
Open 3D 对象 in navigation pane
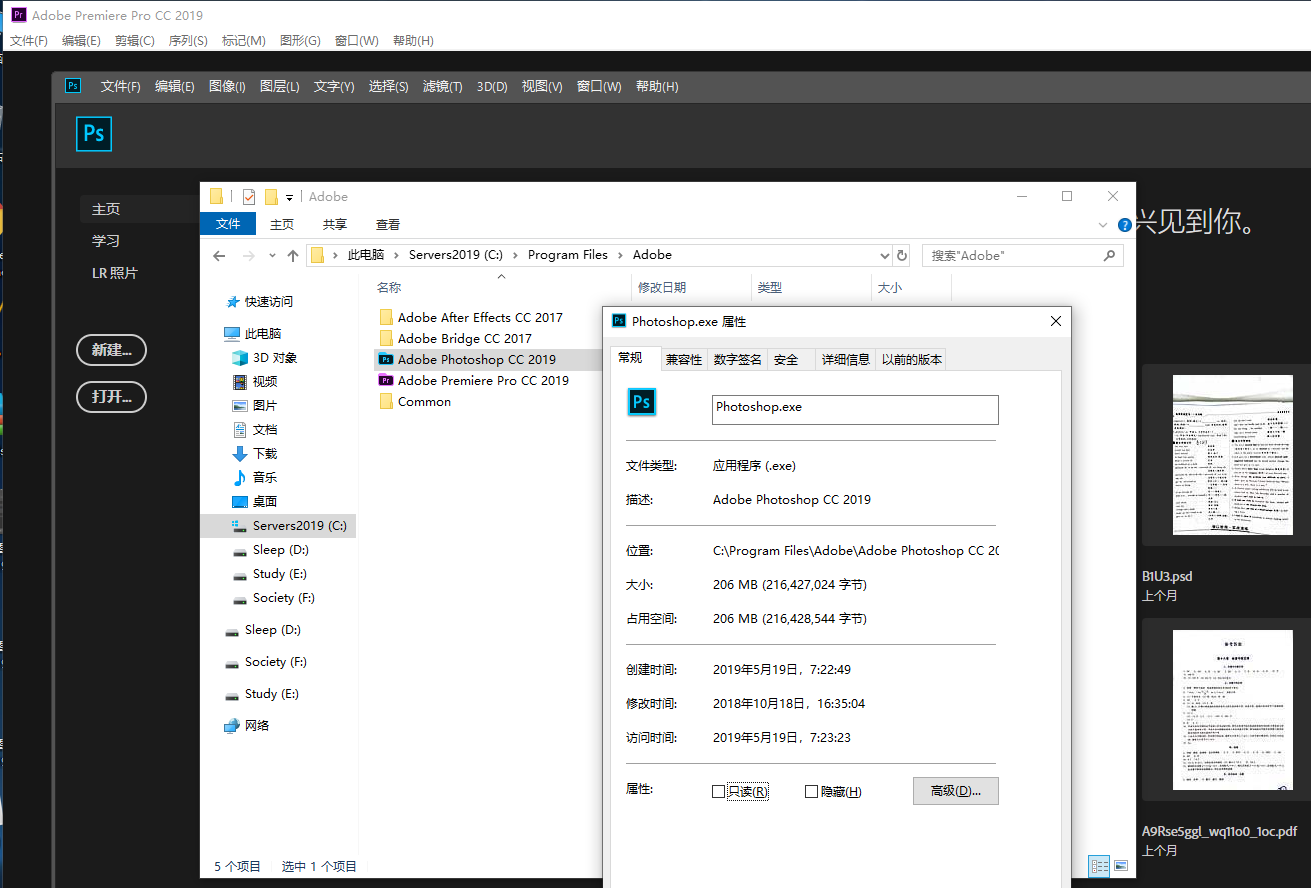click(x=264, y=357)
